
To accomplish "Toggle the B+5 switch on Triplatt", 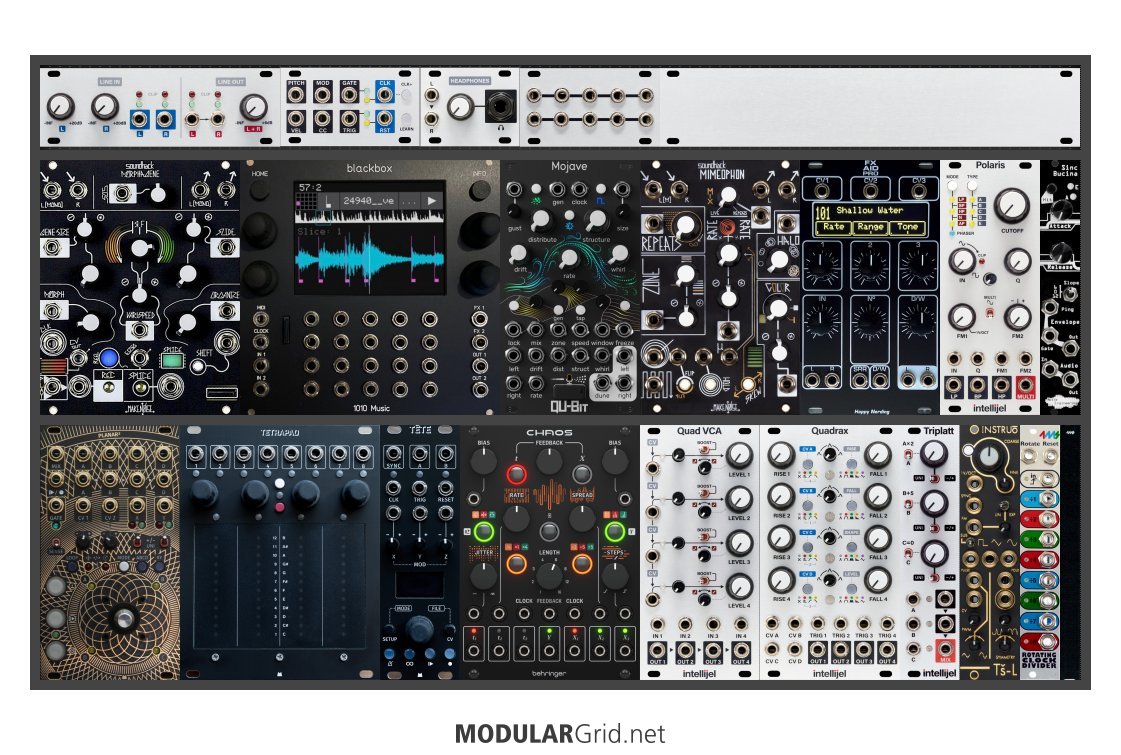I will (908, 502).
